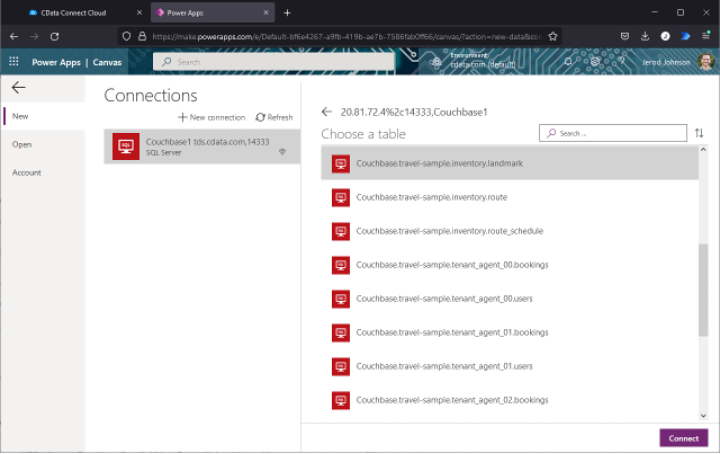Open the Power Apps waffle app launcher
The image size is (720, 454).
click(14, 62)
